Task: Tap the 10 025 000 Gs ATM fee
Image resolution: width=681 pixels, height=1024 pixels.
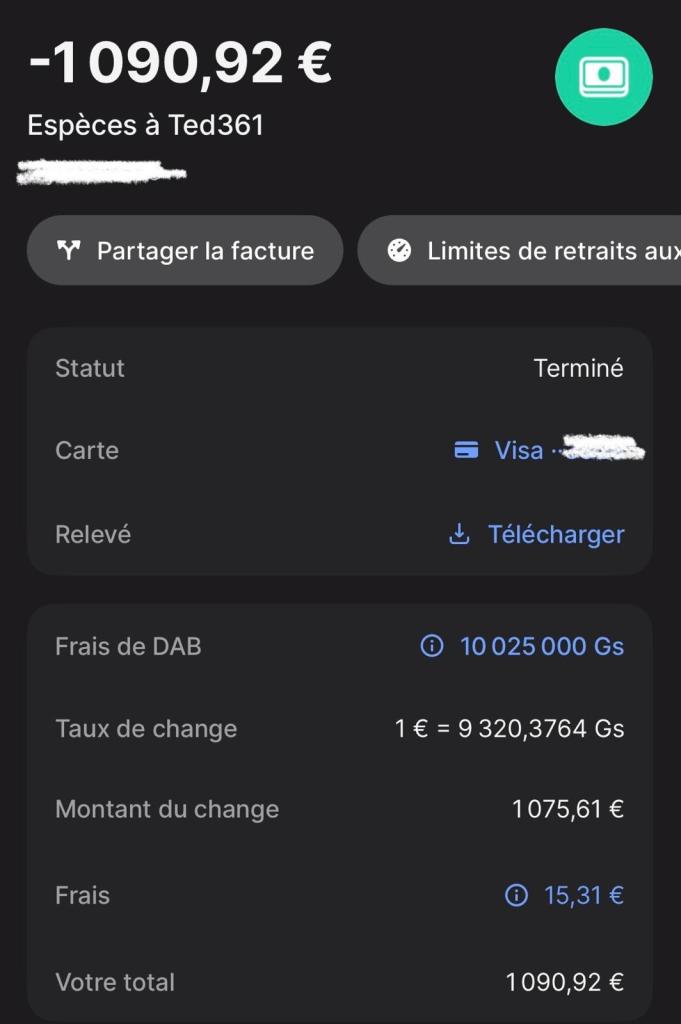Action: 541,646
